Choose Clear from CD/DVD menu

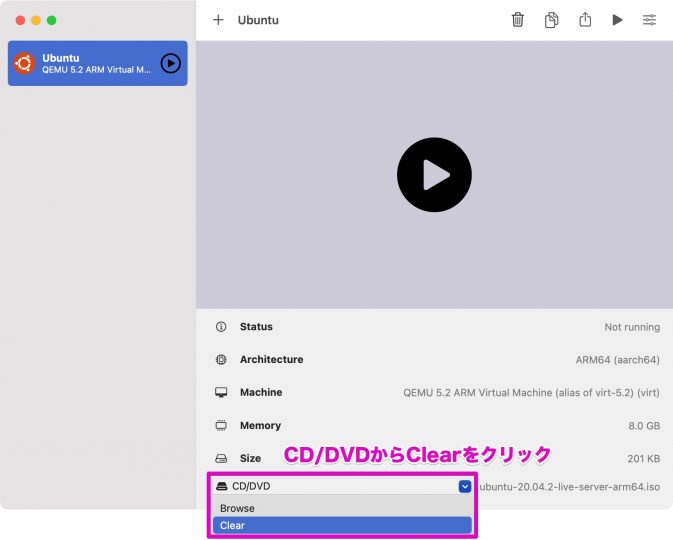pyautogui.click(x=342, y=525)
